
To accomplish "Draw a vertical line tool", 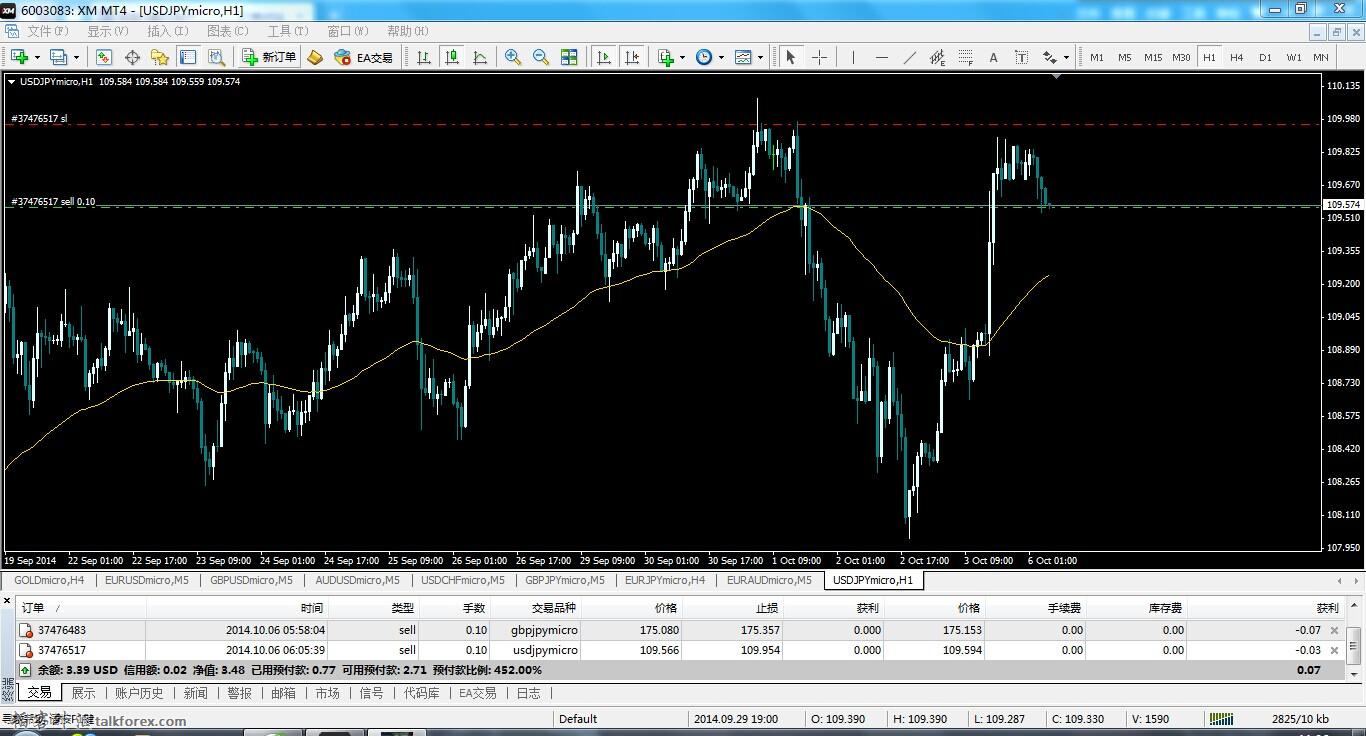I will (x=853, y=57).
